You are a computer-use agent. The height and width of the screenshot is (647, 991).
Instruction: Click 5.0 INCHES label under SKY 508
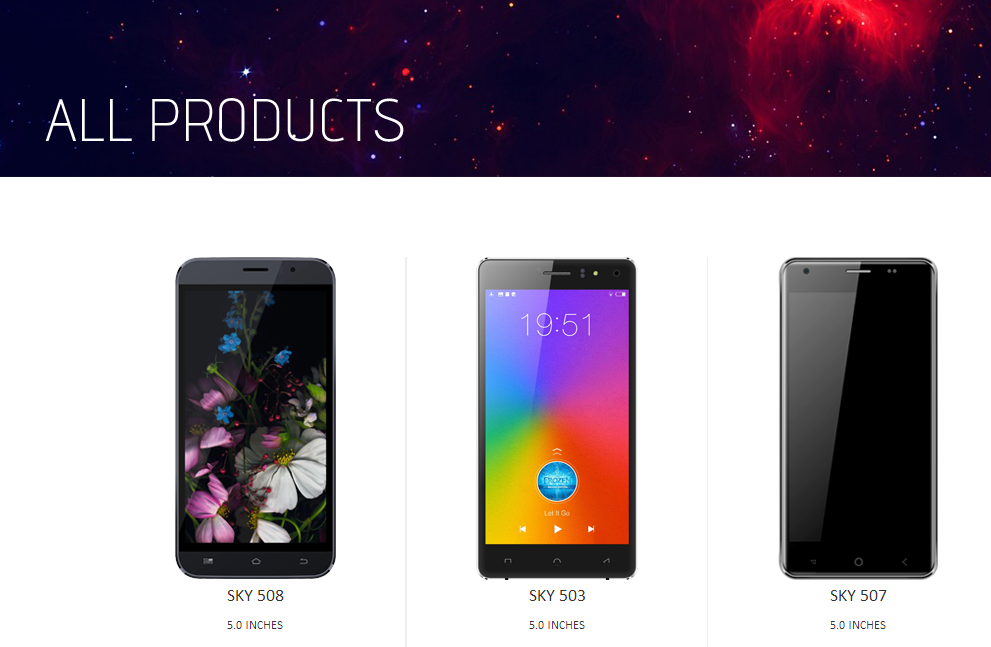255,625
